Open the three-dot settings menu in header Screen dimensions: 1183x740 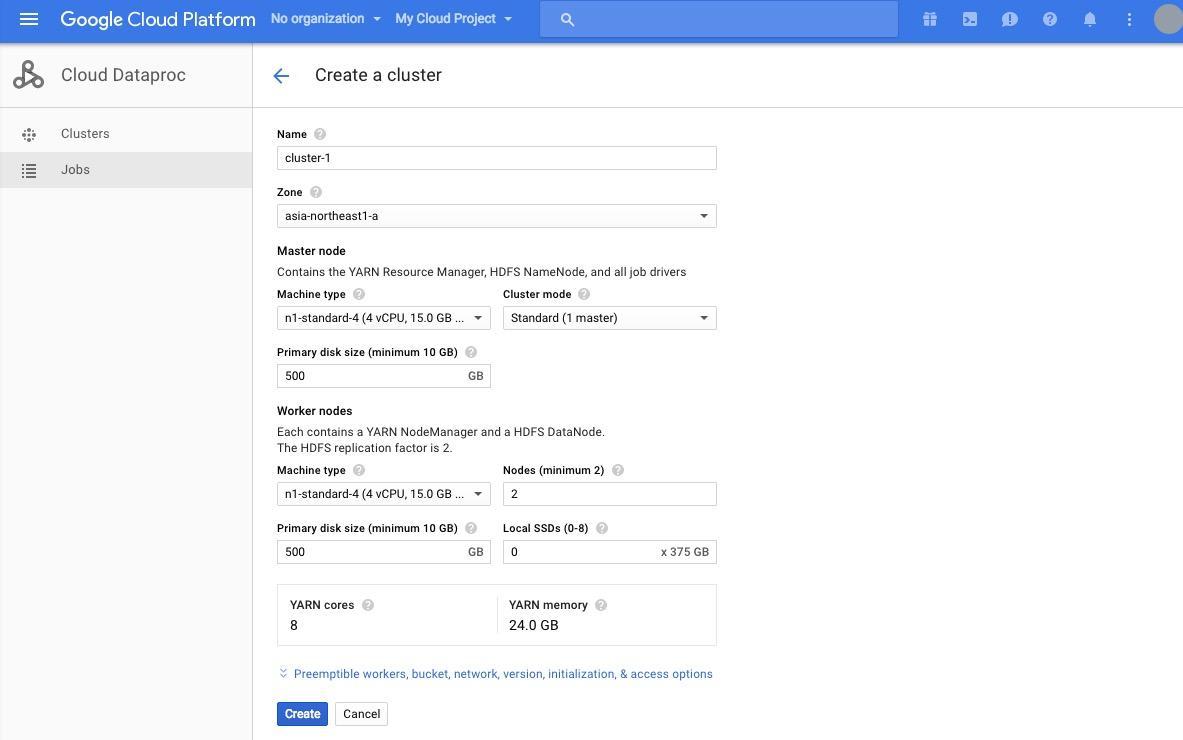(x=1129, y=20)
